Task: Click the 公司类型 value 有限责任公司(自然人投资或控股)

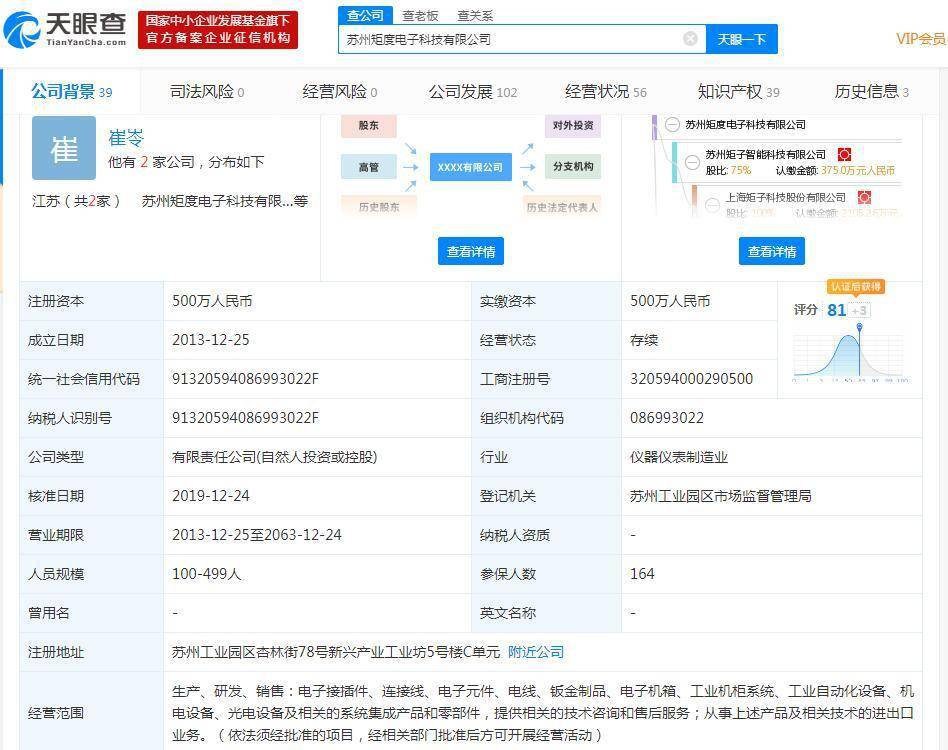Action: click(274, 457)
